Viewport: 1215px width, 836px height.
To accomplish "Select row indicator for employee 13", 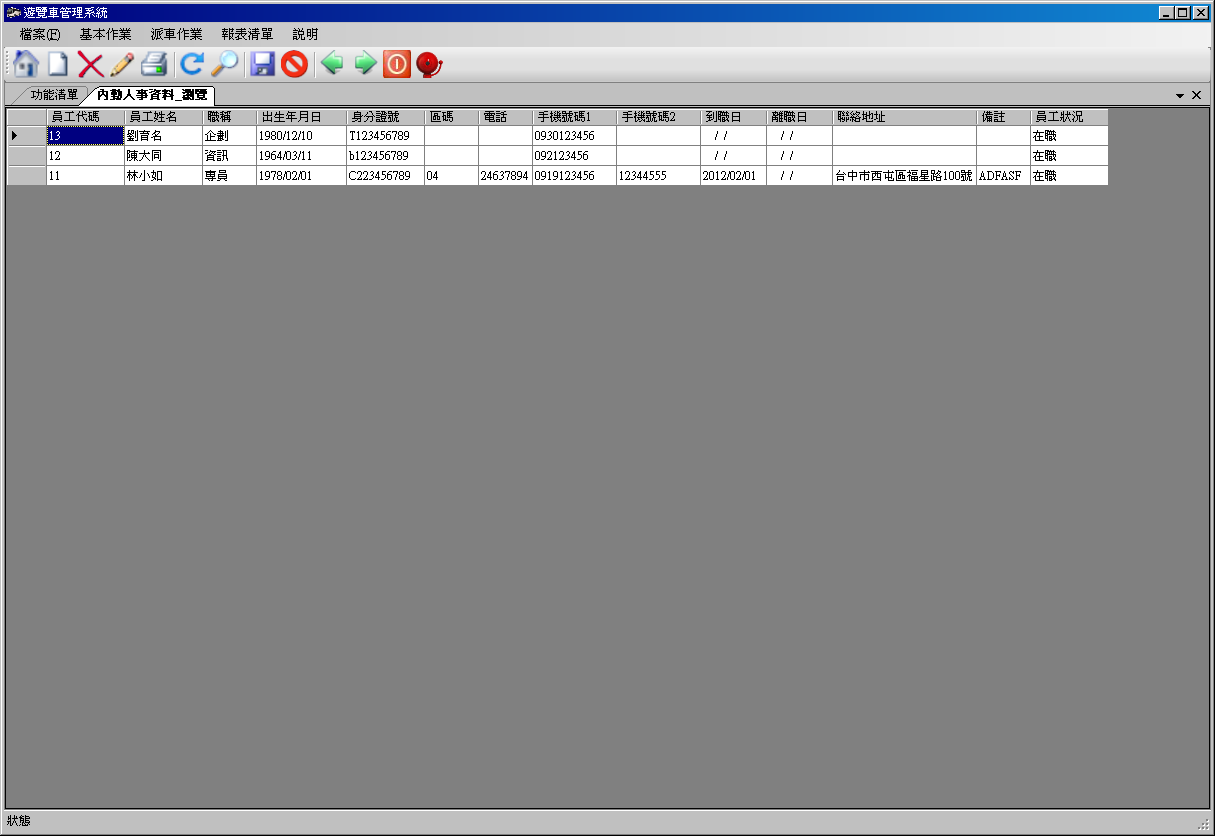I will 27,135.
